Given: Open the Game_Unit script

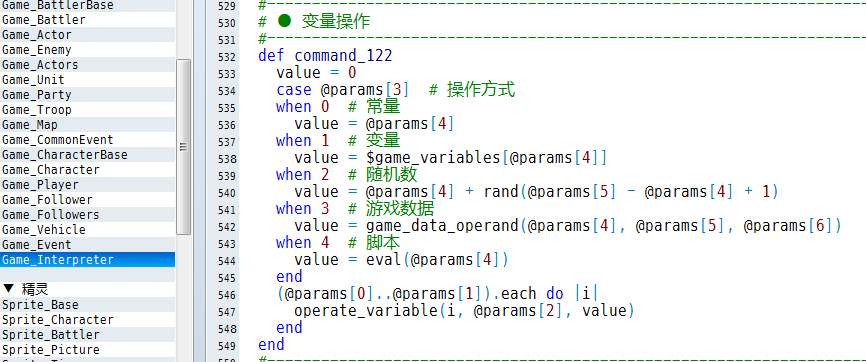Looking at the screenshot, I should pos(87,80).
